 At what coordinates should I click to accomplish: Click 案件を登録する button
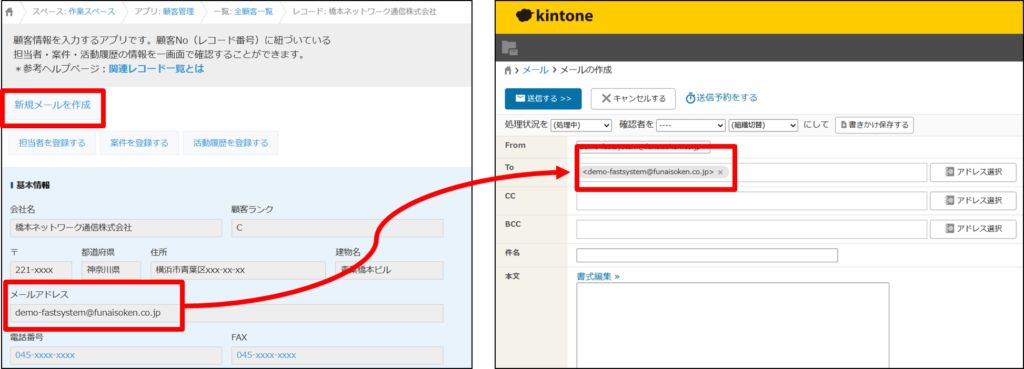pos(139,143)
